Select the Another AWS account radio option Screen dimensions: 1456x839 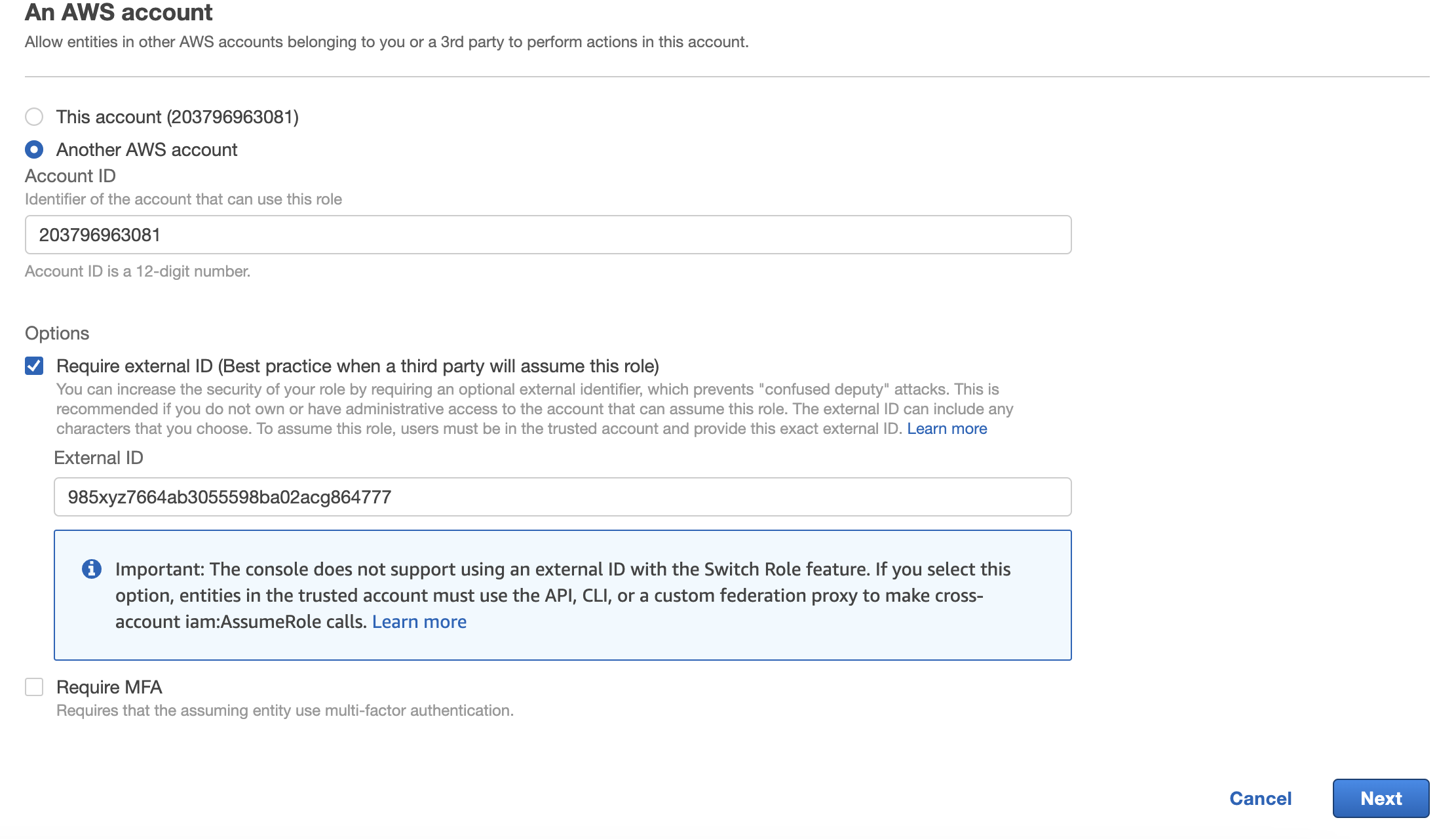pos(34,149)
